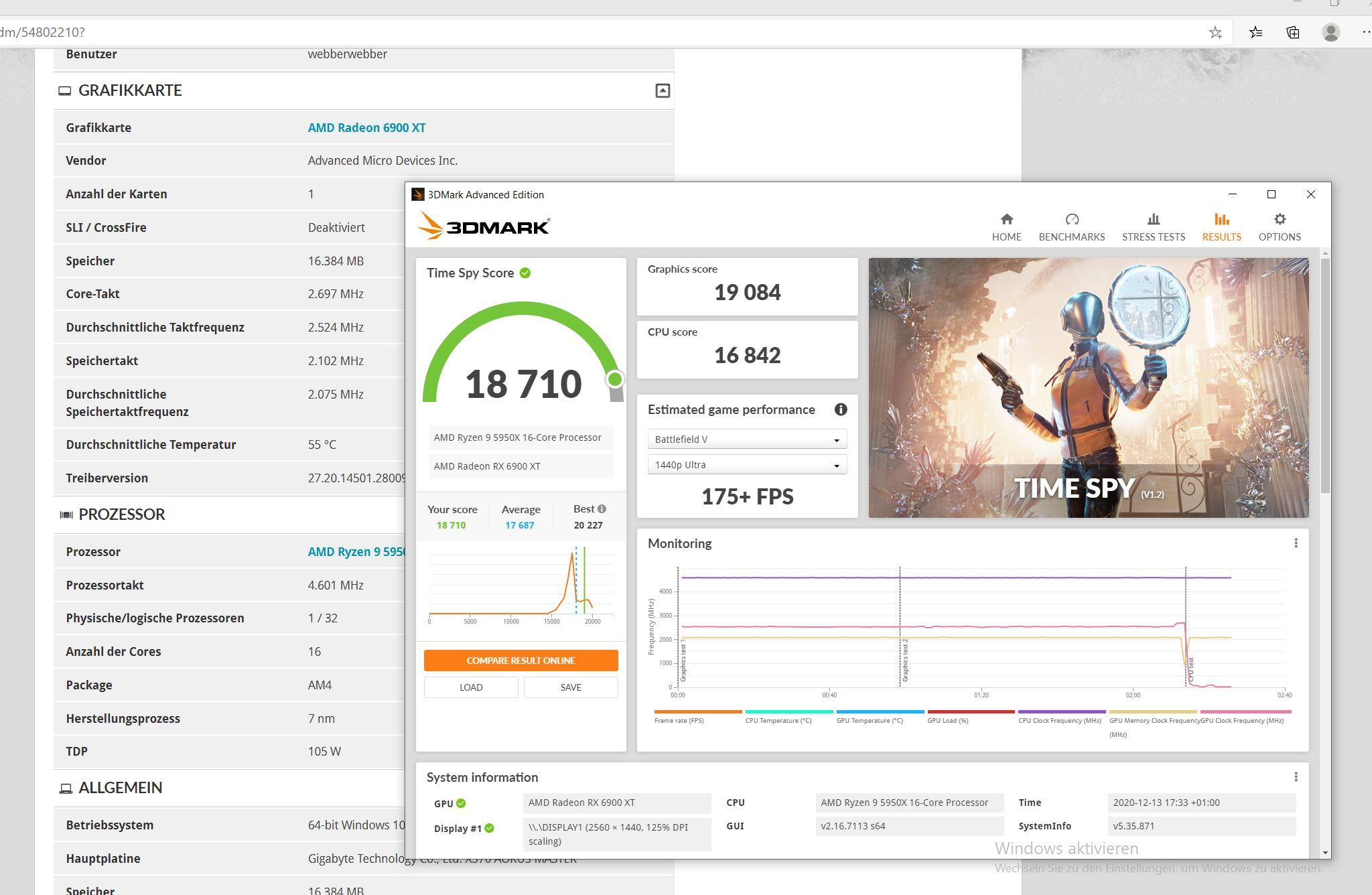The height and width of the screenshot is (895, 1372).
Task: Open the browser collections icon
Action: [x=1293, y=32]
